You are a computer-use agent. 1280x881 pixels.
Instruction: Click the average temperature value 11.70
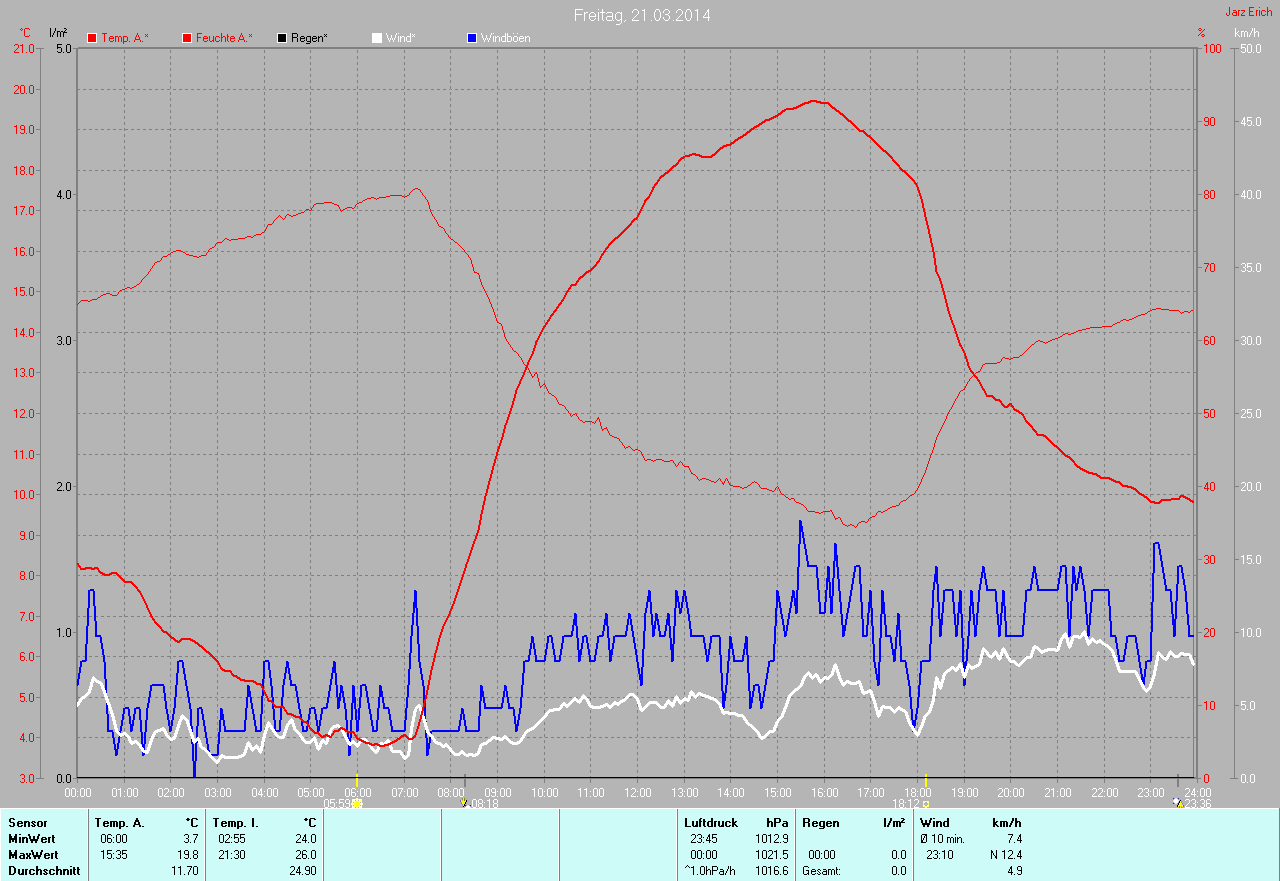point(184,871)
